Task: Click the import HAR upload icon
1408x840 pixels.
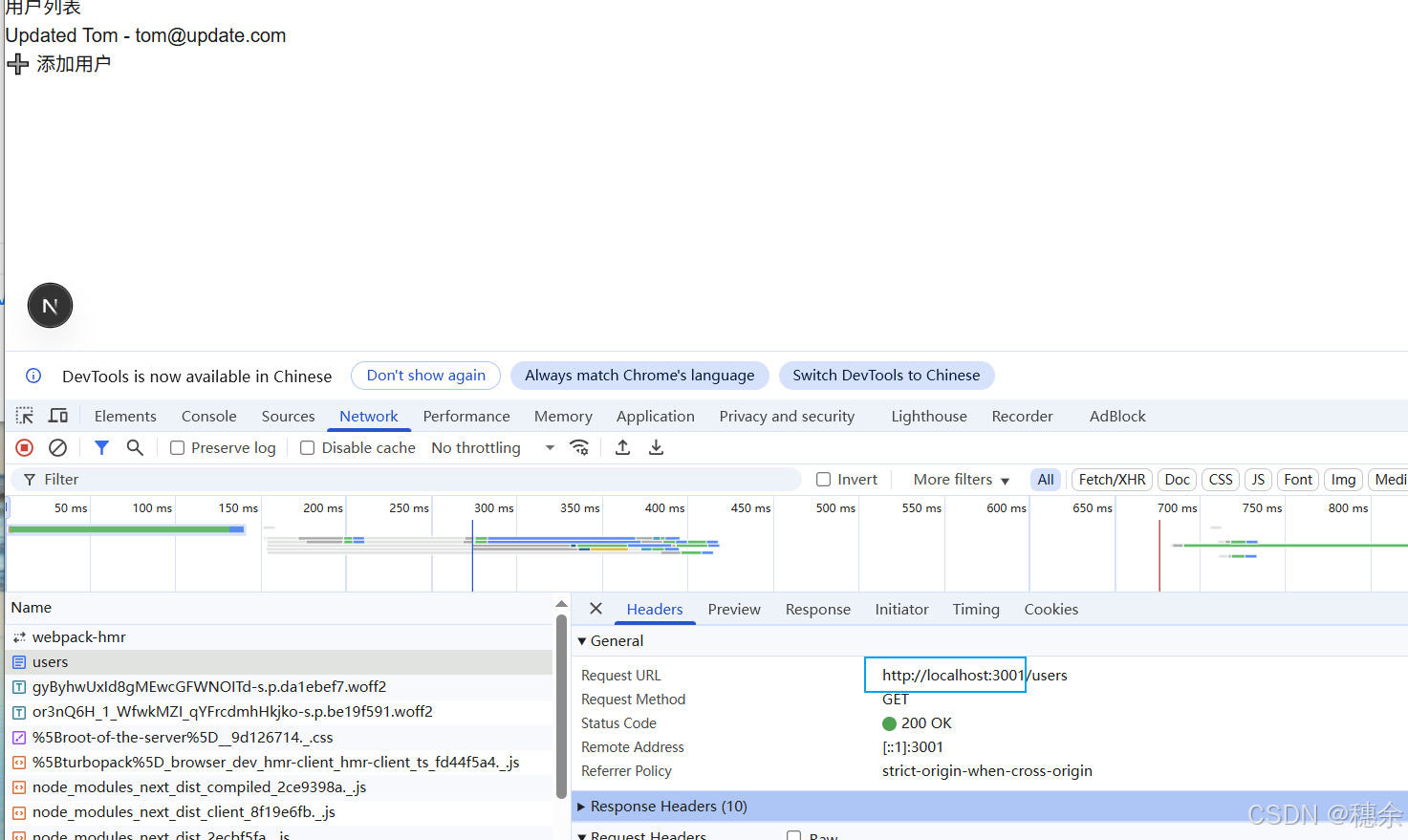Action: (x=622, y=447)
